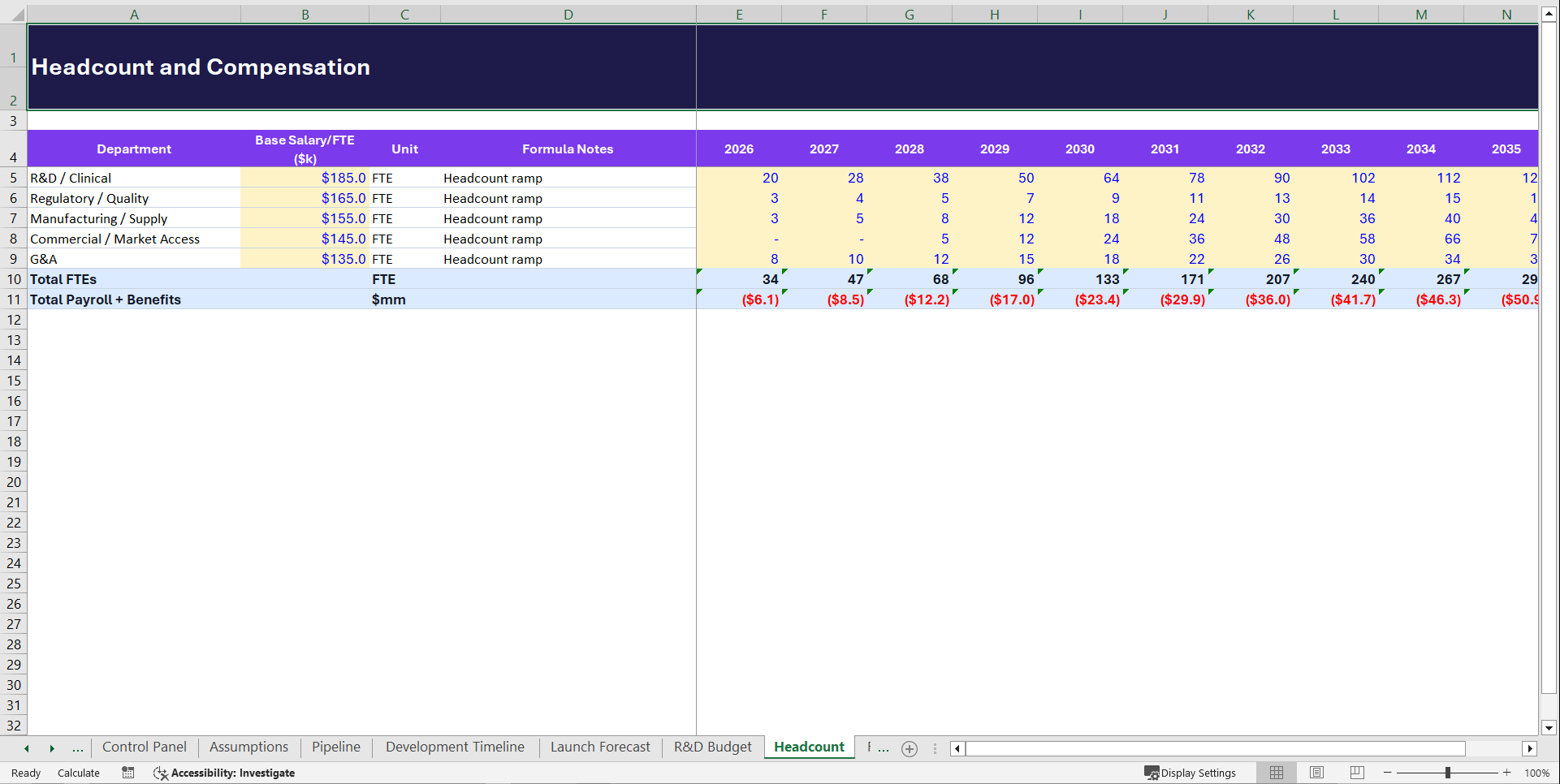This screenshot has width=1560, height=784.
Task: Click the Calculate status bar indicator
Action: tap(79, 773)
